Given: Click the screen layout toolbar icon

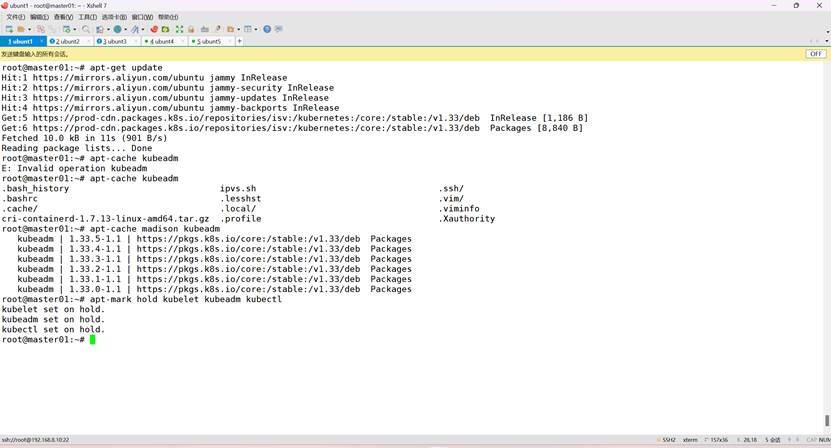Looking at the screenshot, I should coord(100,29).
